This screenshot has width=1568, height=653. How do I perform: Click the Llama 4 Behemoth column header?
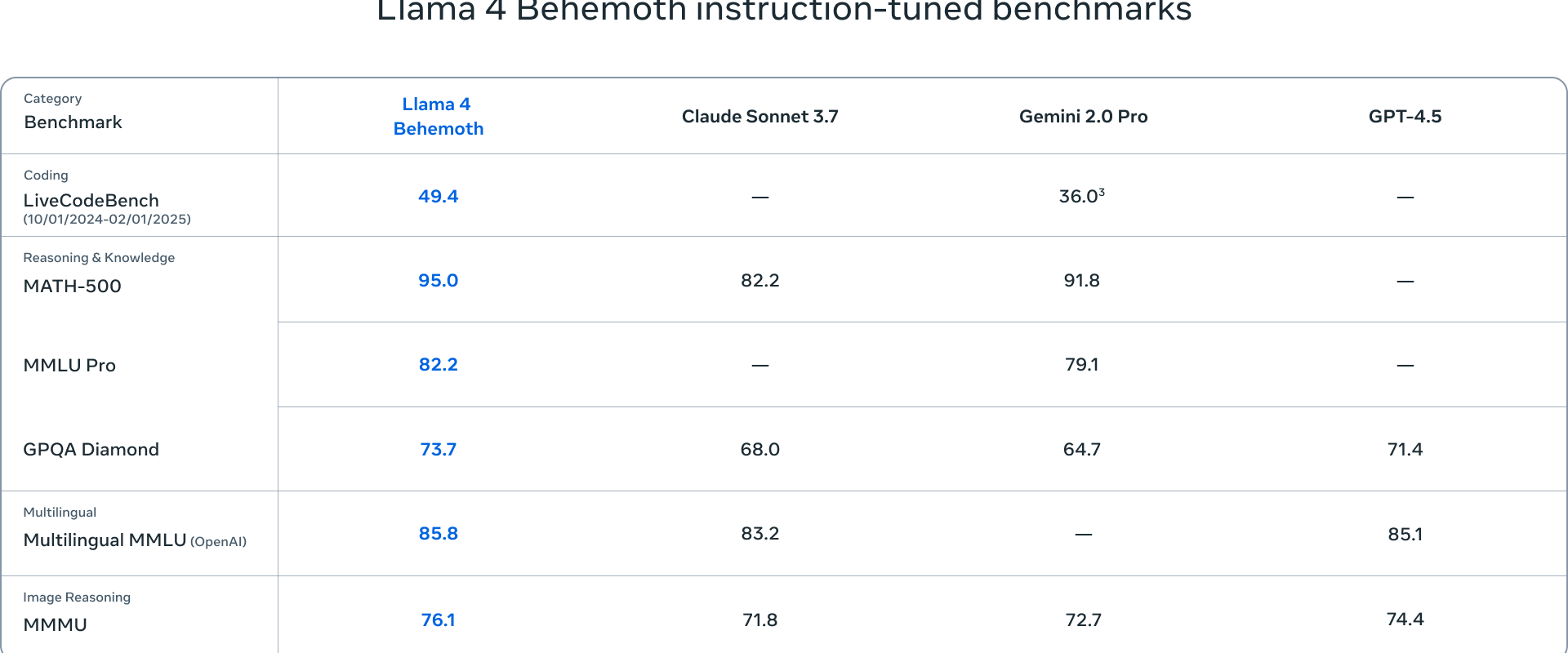click(439, 117)
